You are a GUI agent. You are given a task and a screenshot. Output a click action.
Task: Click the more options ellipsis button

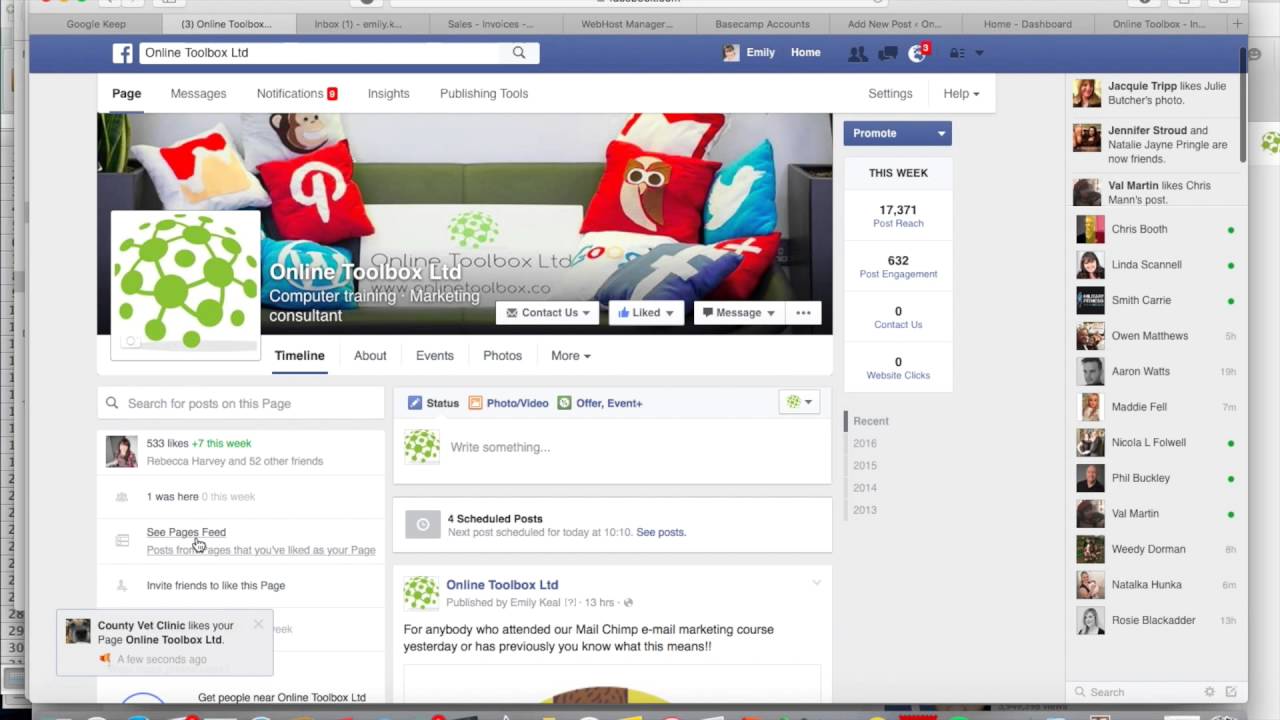tap(803, 313)
